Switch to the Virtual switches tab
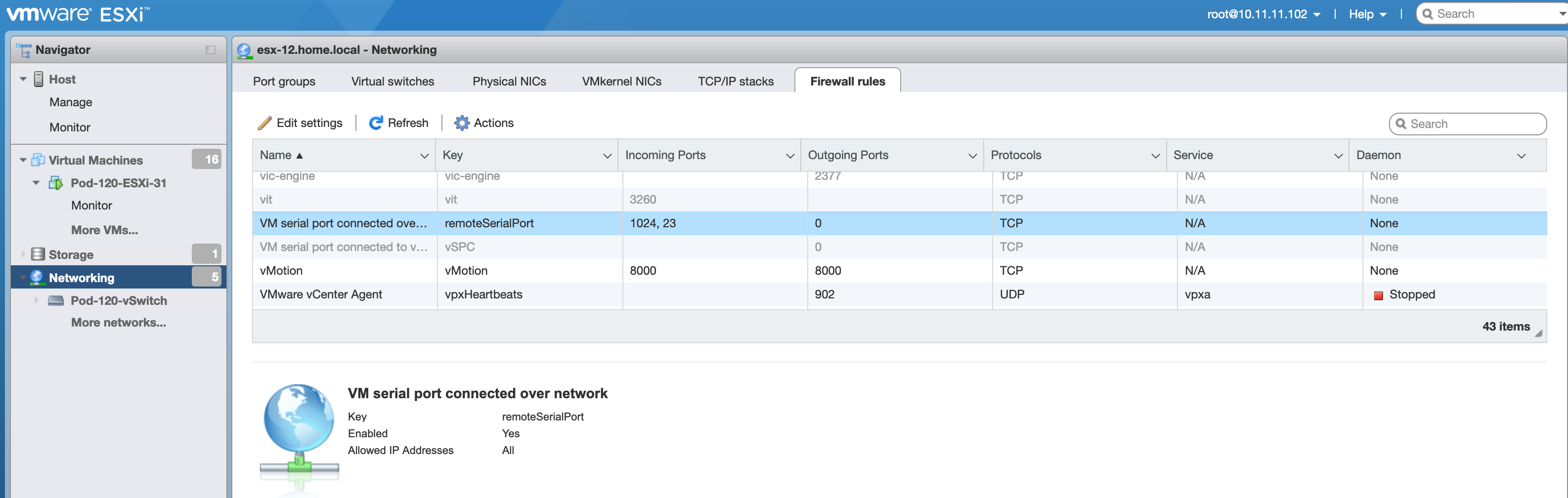 coord(392,82)
